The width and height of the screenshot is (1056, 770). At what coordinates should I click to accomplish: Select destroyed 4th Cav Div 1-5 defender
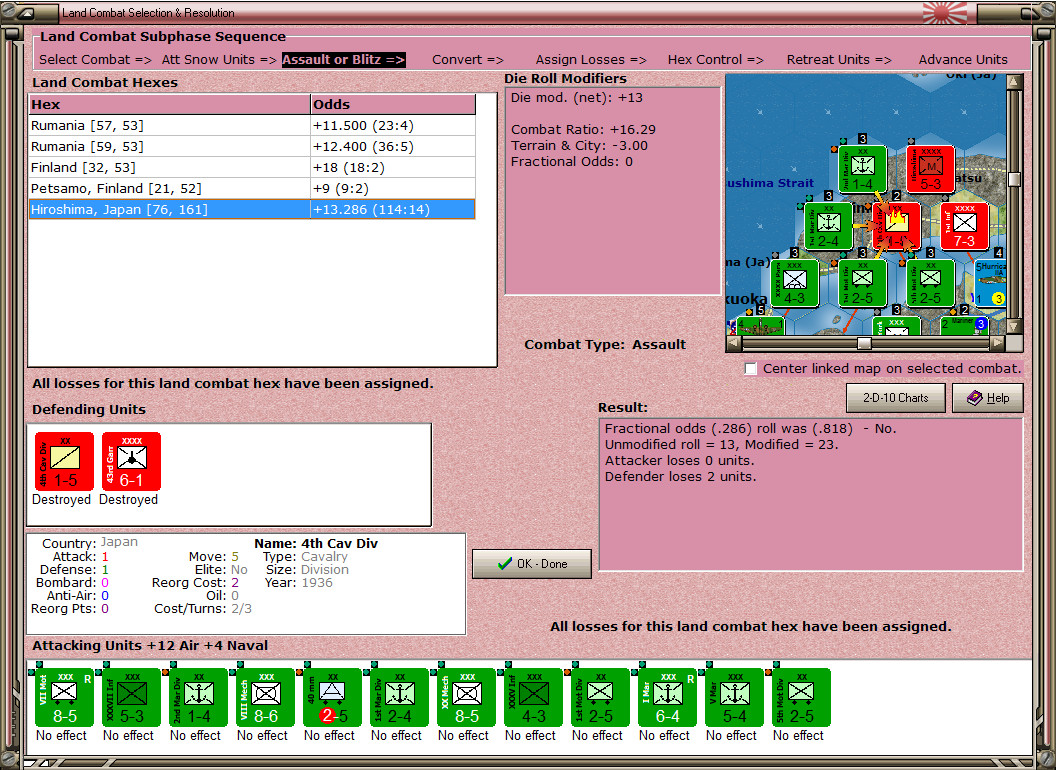[x=64, y=461]
